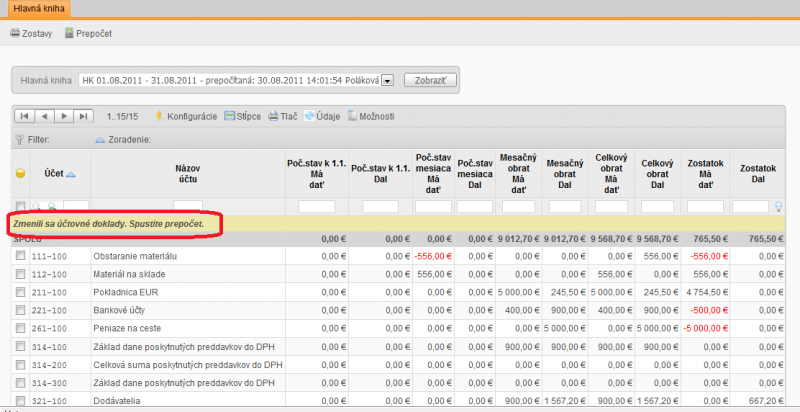
Task: Click the 4 754,50 € balance value
Action: [x=708, y=292]
